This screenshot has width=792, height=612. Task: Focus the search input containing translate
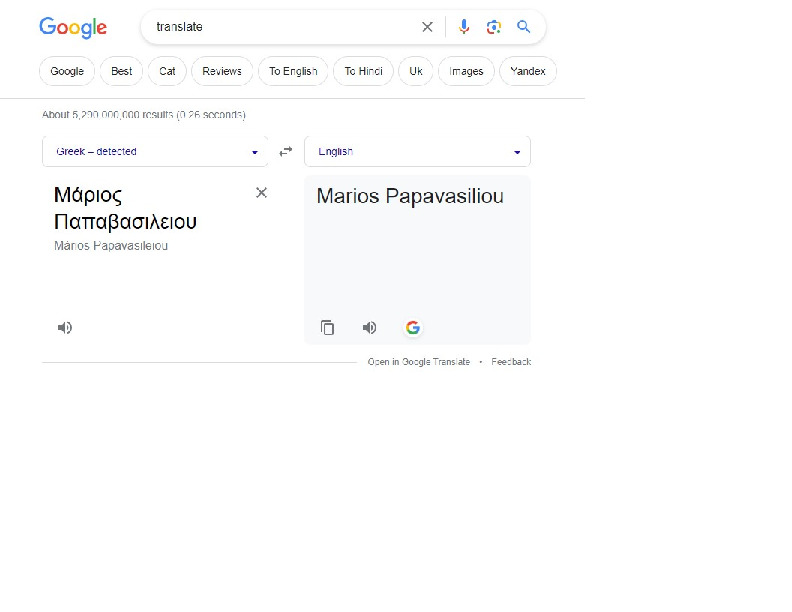[280, 27]
